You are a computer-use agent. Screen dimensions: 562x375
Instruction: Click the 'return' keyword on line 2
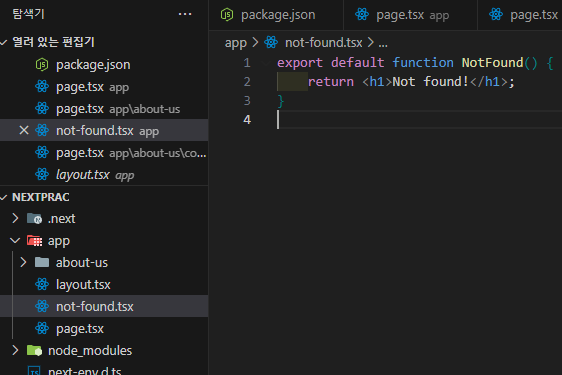click(x=330, y=82)
